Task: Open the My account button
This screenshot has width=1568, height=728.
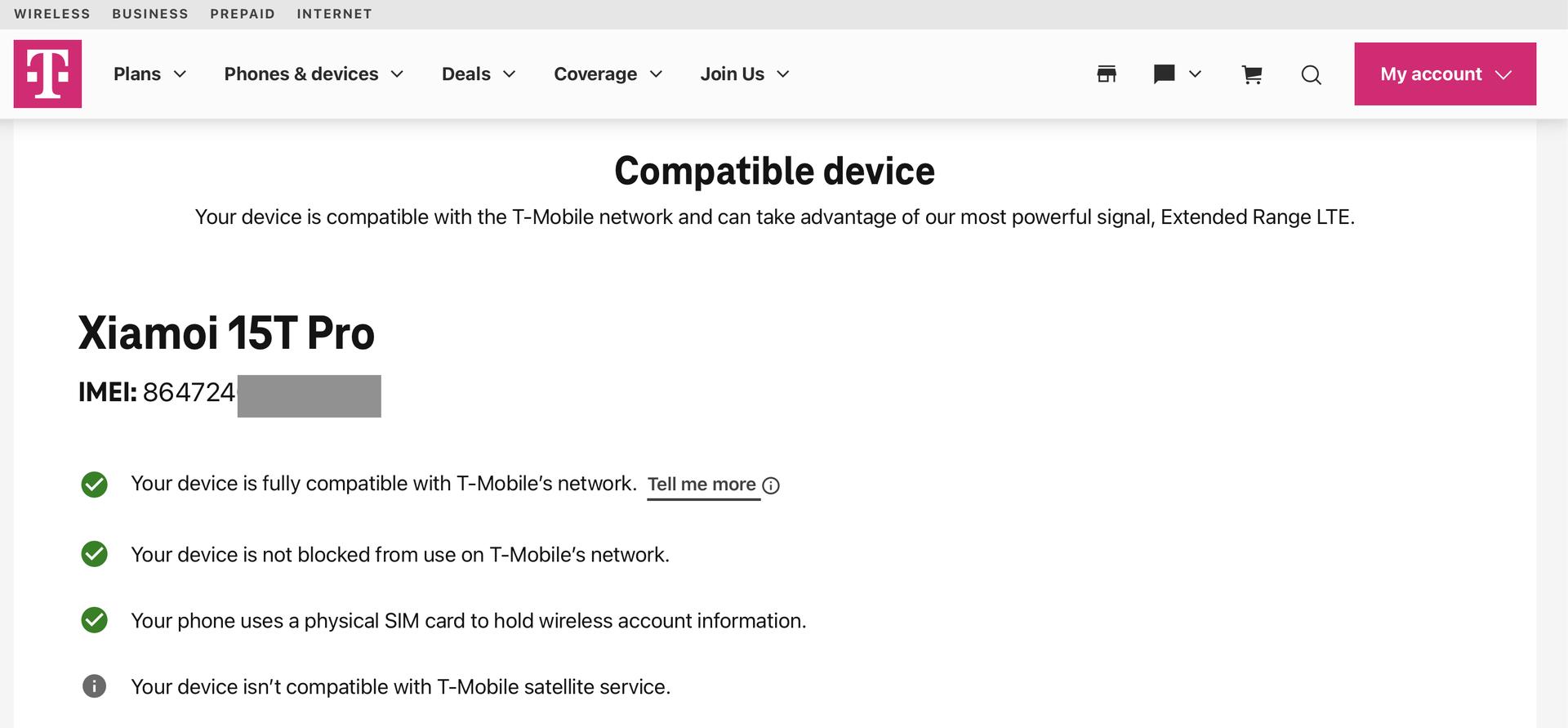Action: pos(1445,74)
